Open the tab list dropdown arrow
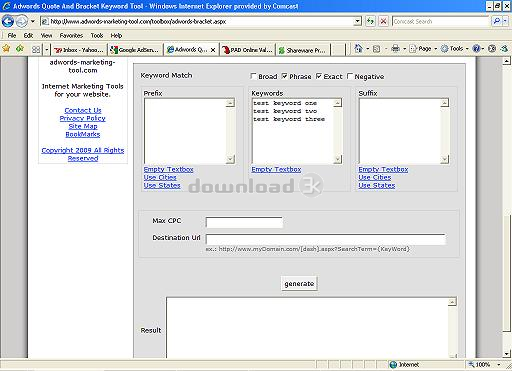The height and width of the screenshot is (371, 512). pos(47,50)
